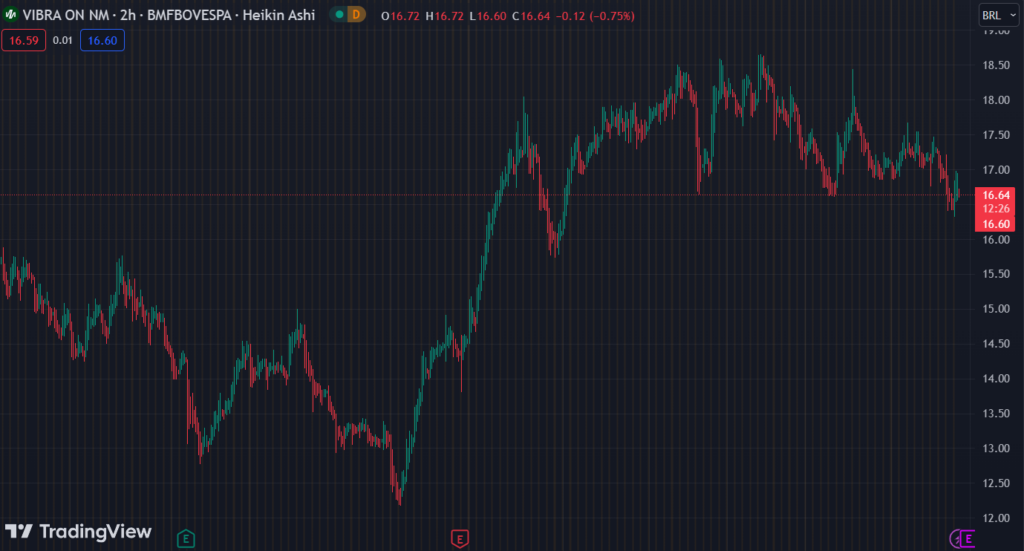Click the red 16.59 sell price button
The image size is (1024, 551).
click(x=23, y=40)
